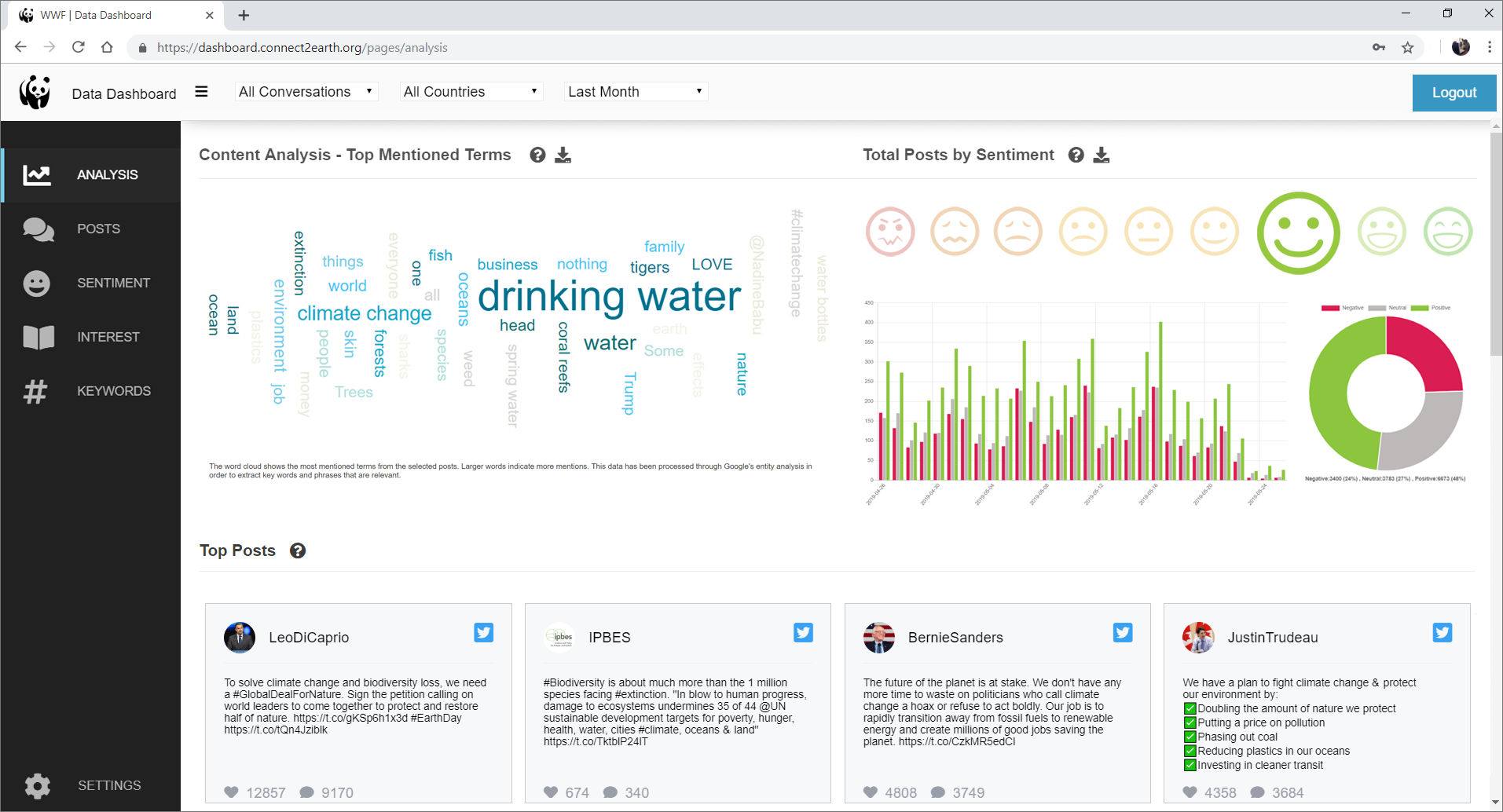Screen dimensions: 1503x812
Task: Click comment bubble on JustinTrudeau post
Action: pyautogui.click(x=1257, y=792)
